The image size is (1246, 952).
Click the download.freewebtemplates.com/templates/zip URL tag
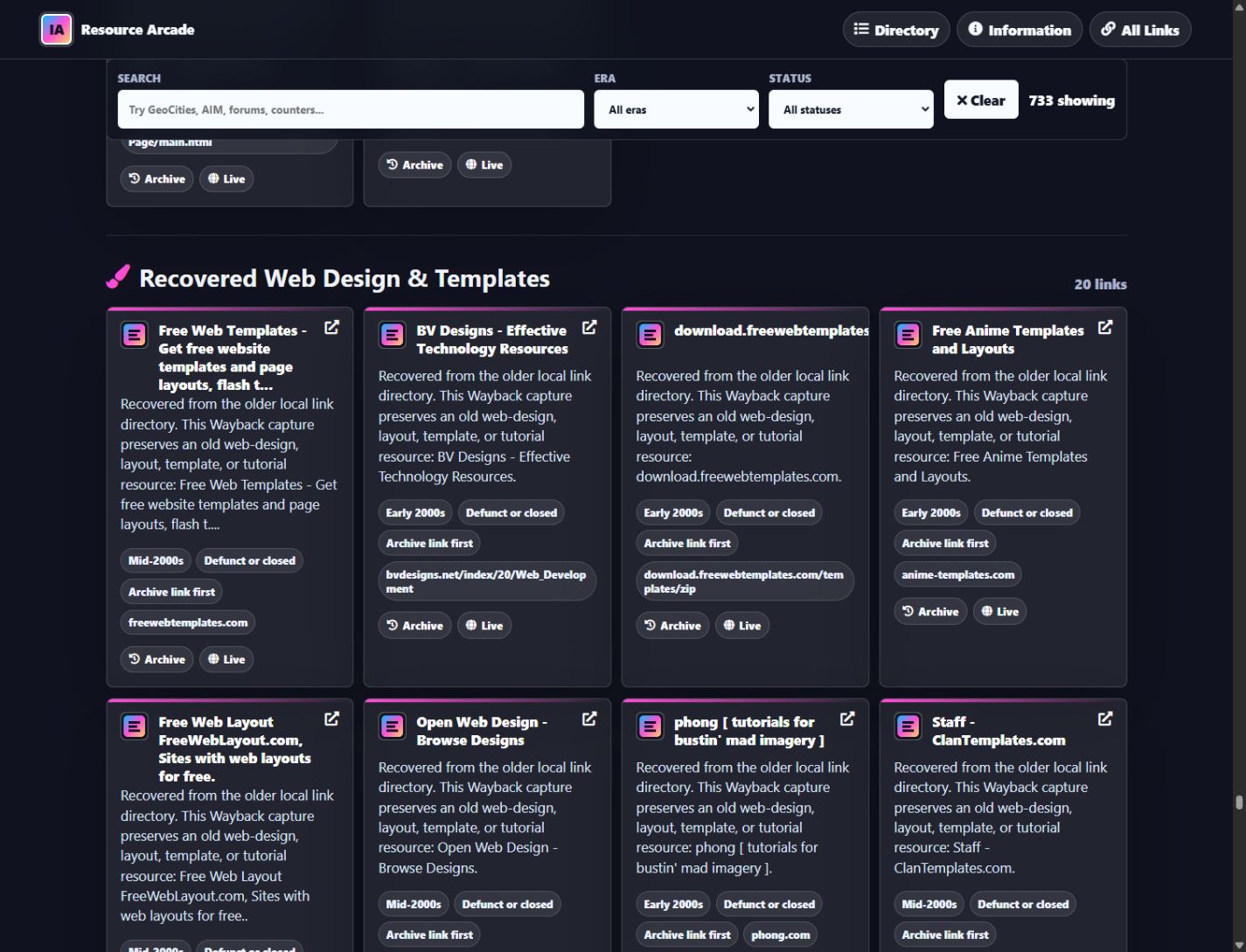(x=745, y=581)
